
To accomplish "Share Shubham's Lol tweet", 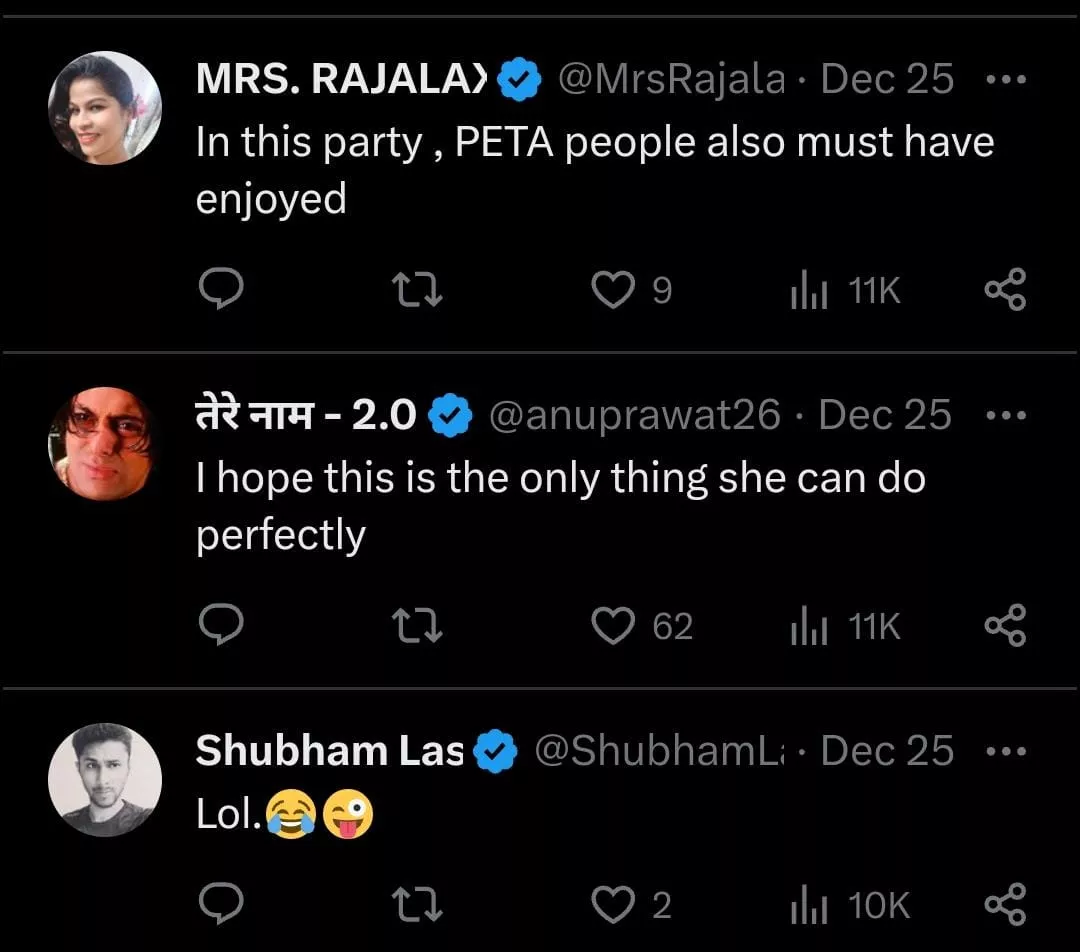I will click(1005, 905).
